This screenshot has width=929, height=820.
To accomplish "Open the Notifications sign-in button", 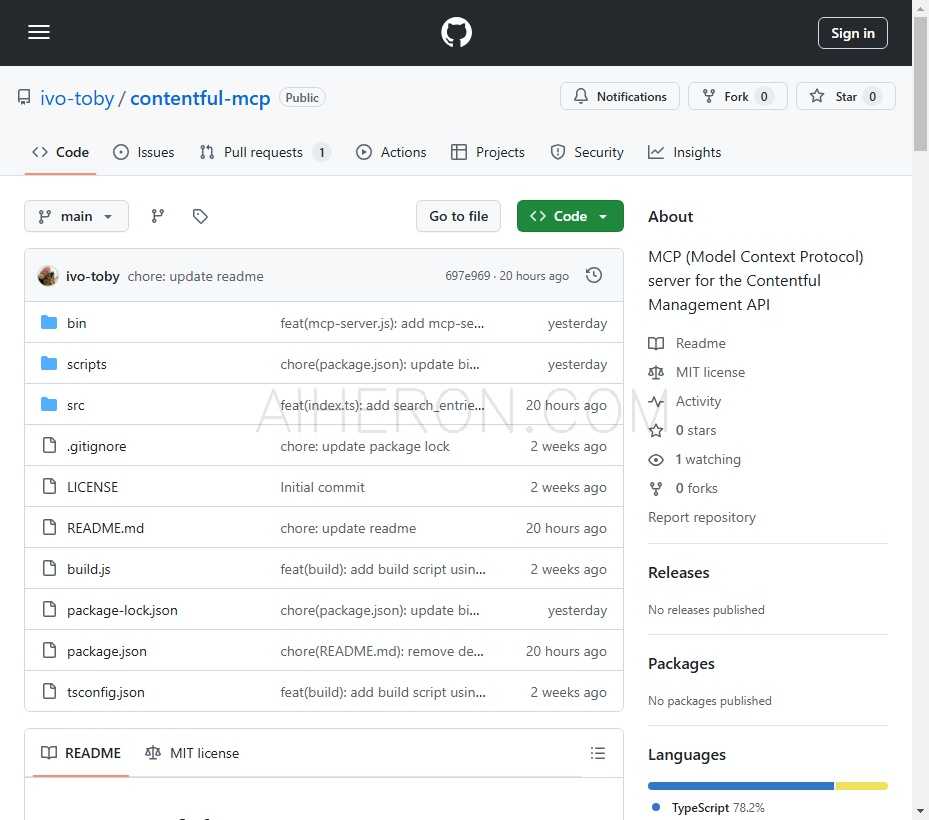I will 620,96.
